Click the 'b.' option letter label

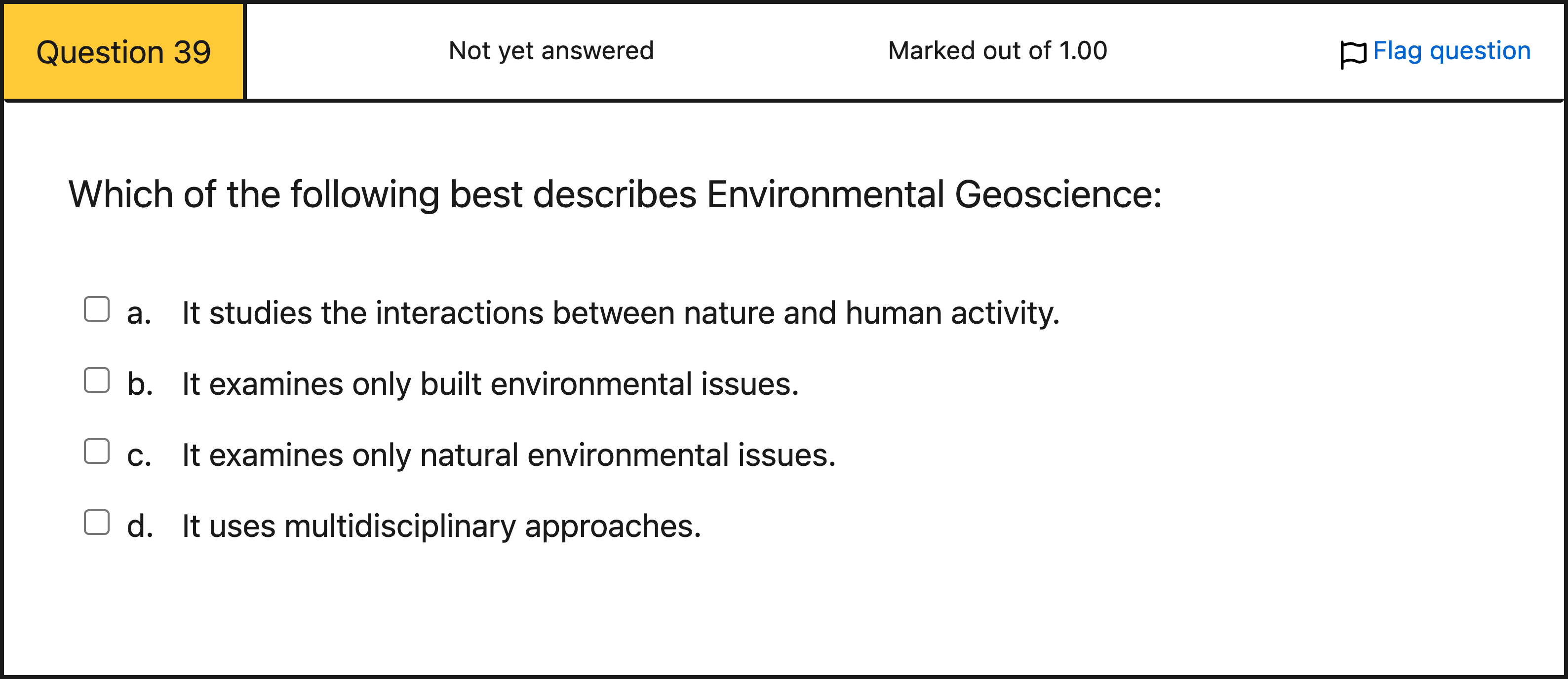[139, 384]
